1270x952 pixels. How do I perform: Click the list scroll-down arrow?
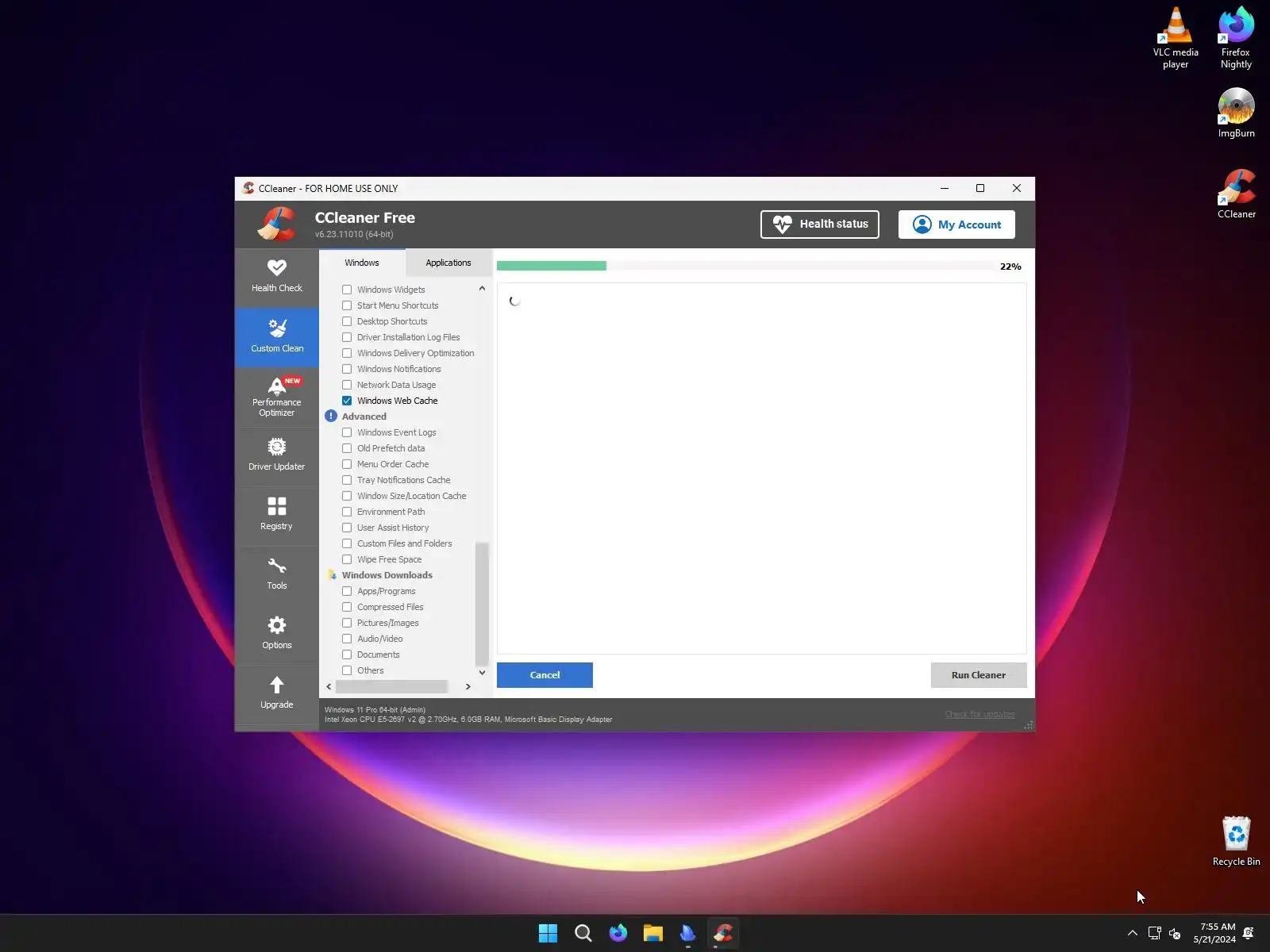482,673
